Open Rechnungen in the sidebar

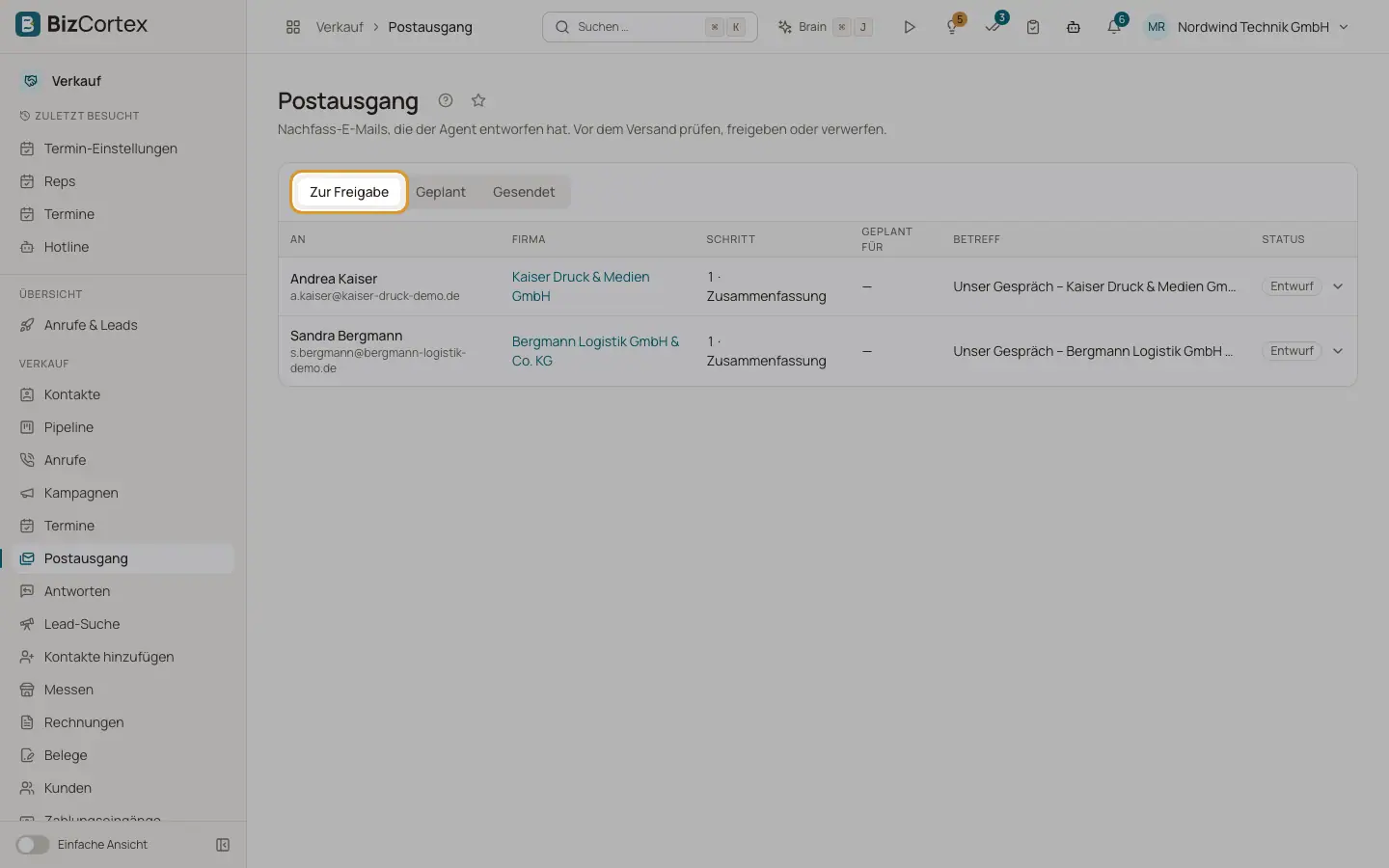(84, 722)
